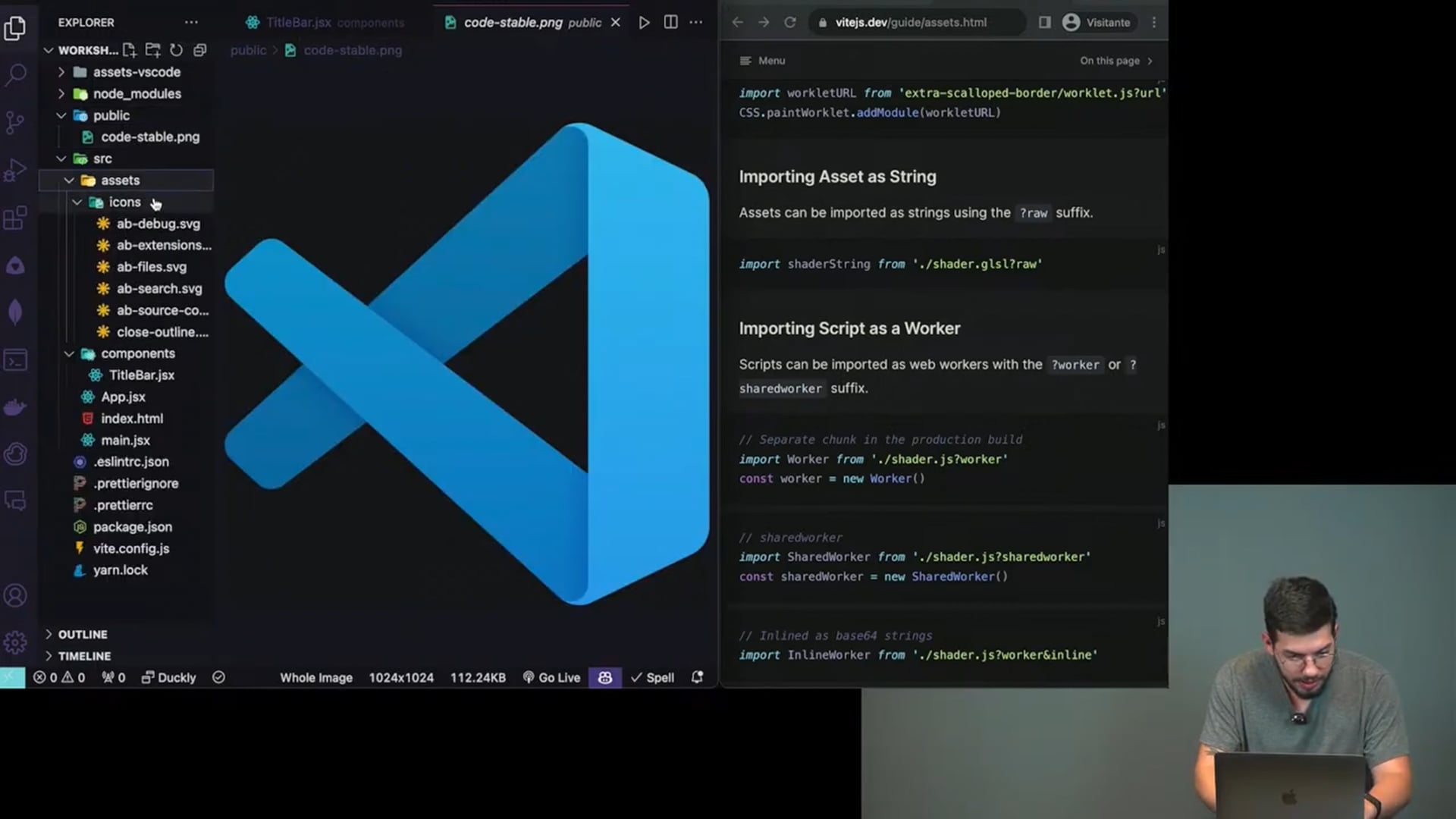Toggle the browser side panel icon
1456x819 pixels.
1044,22
